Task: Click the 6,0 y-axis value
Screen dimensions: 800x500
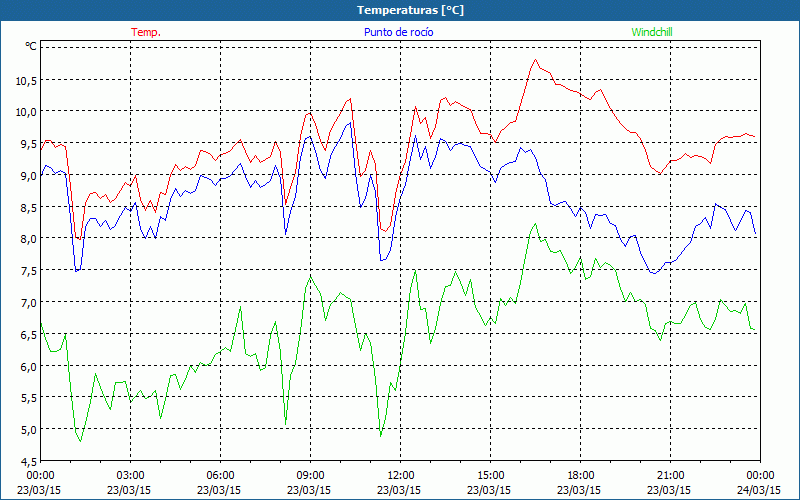Action: coord(28,366)
